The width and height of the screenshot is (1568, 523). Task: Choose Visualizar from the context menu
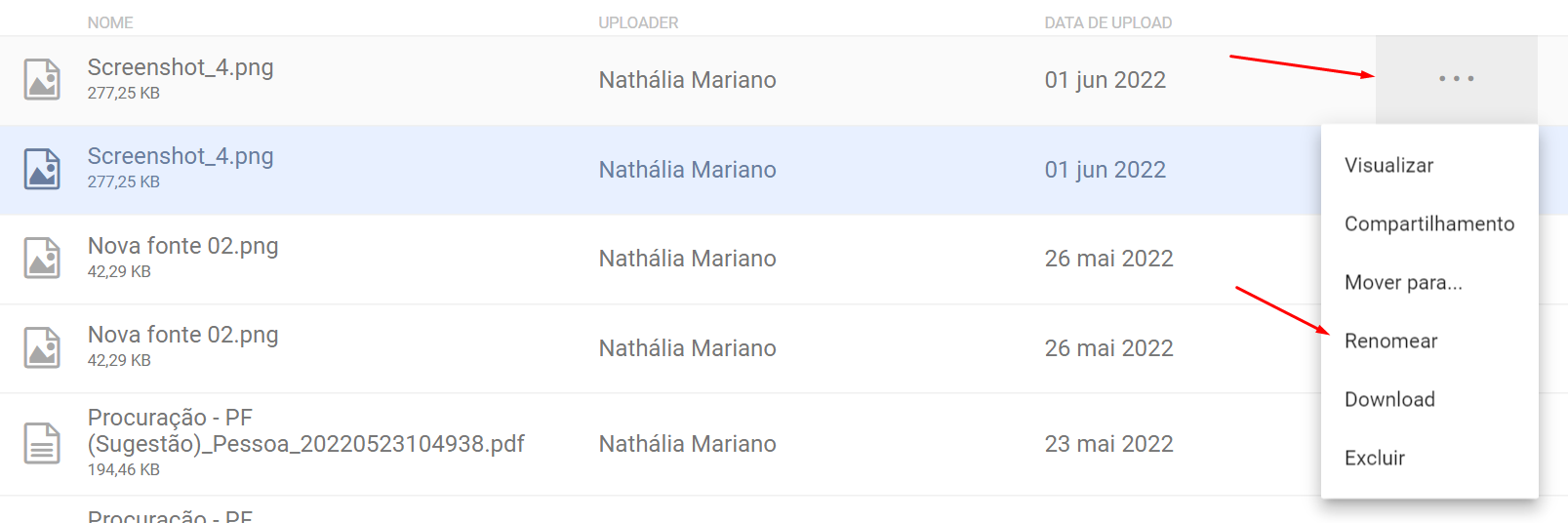coord(1388,166)
